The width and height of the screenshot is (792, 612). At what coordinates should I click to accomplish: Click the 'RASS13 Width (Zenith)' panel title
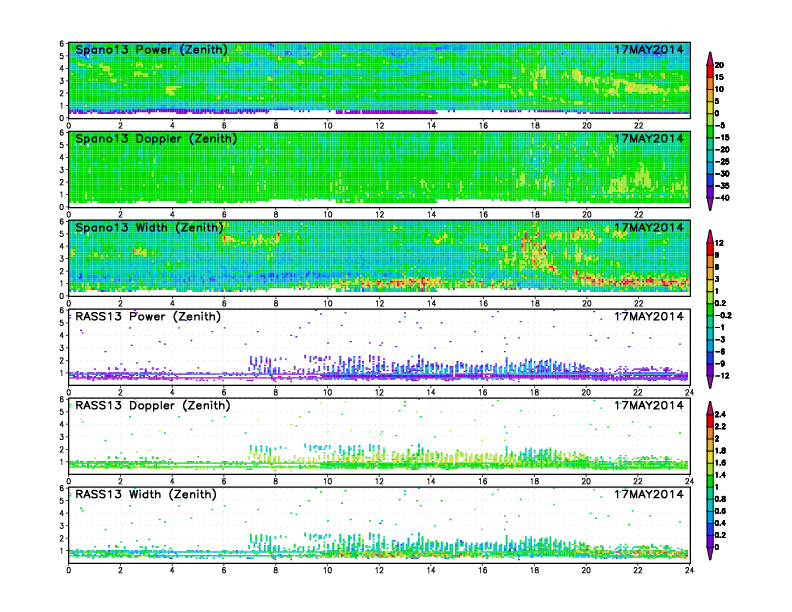[146, 494]
